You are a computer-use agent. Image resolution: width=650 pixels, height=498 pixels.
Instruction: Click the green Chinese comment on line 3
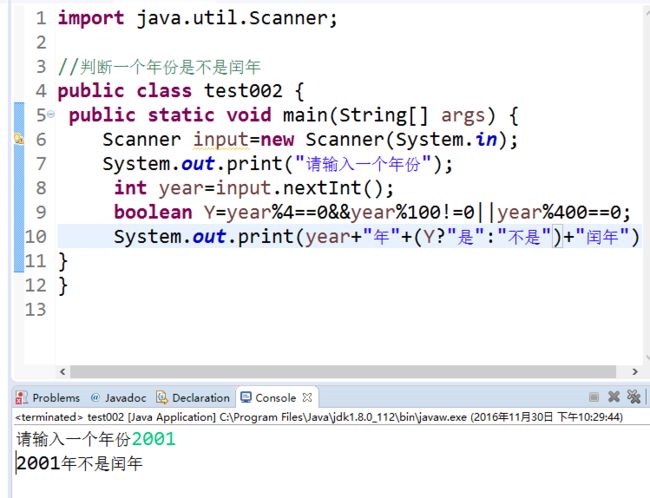point(159,67)
